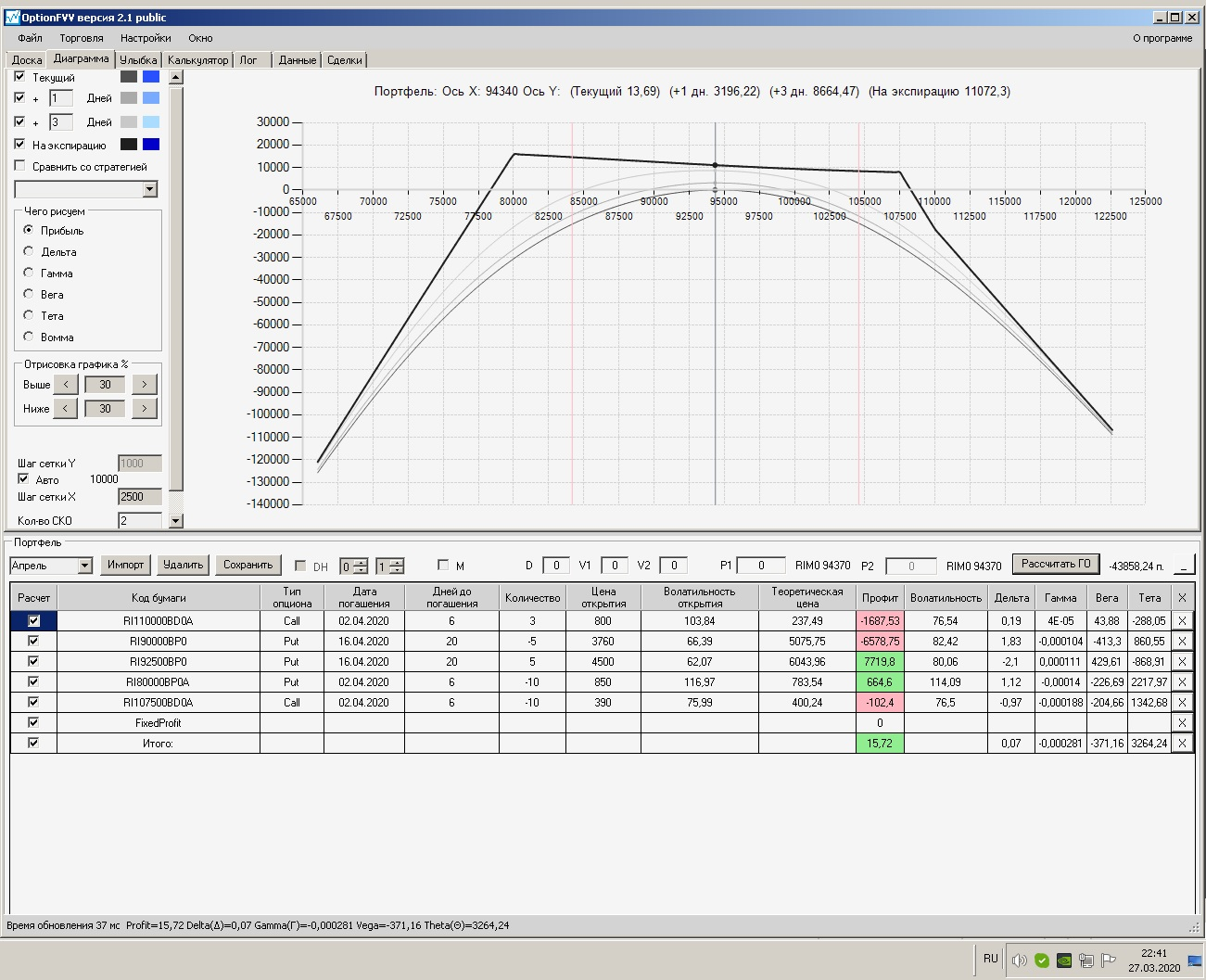This screenshot has width=1206, height=980.
Task: Decrease the Ниже chart clipping percent
Action: (x=65, y=408)
